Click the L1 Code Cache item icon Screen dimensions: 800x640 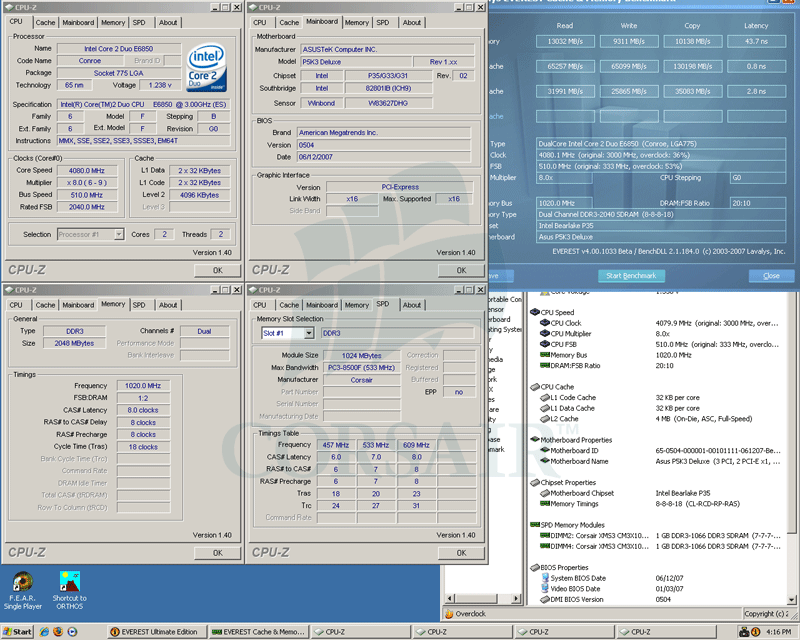[x=544, y=397]
